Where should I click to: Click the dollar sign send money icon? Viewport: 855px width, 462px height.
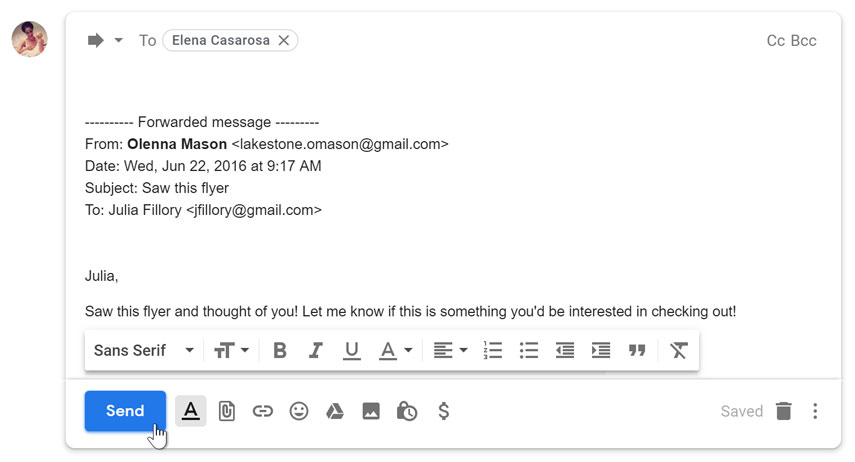[443, 411]
